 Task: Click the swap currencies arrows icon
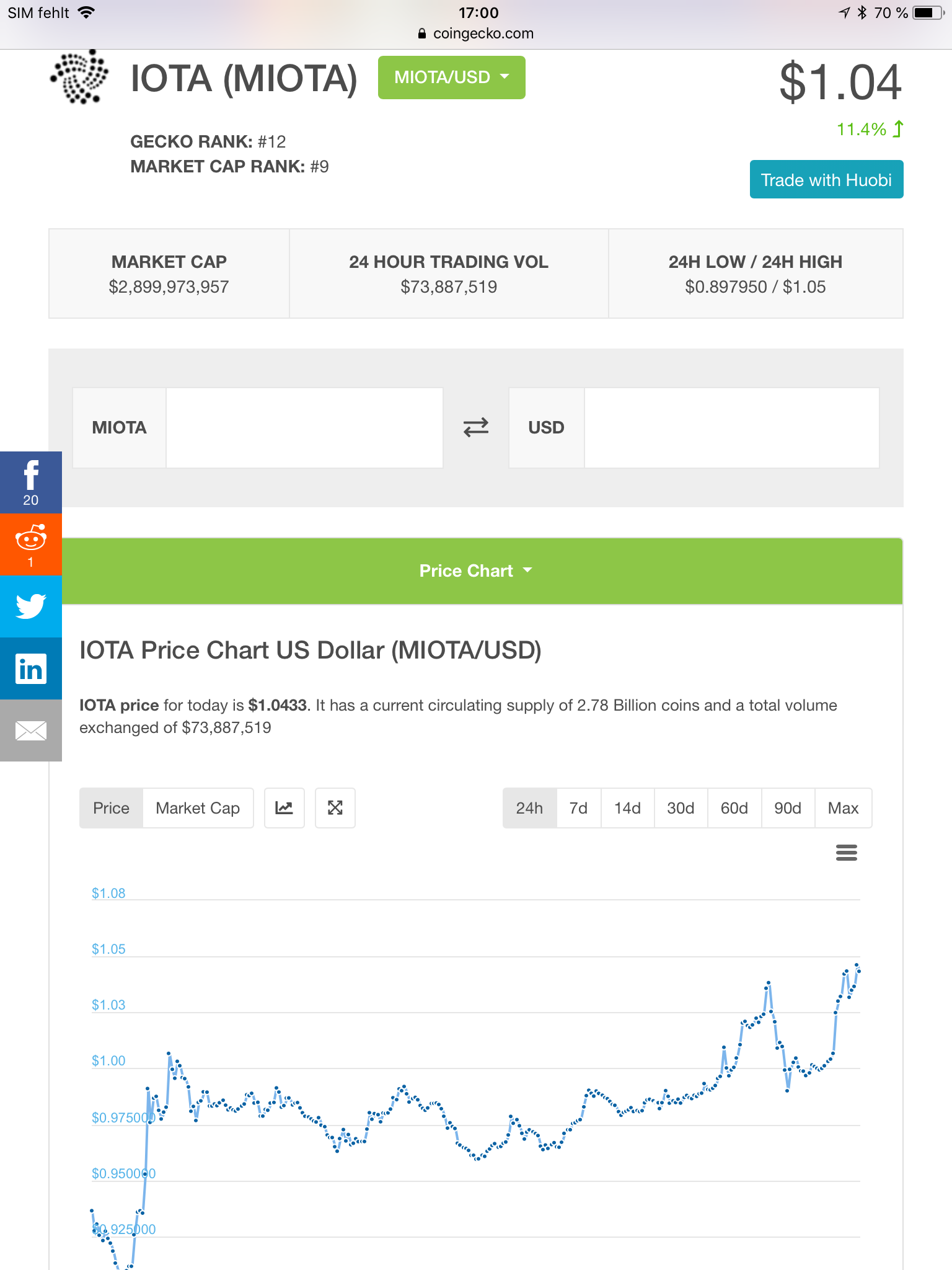[x=476, y=427]
